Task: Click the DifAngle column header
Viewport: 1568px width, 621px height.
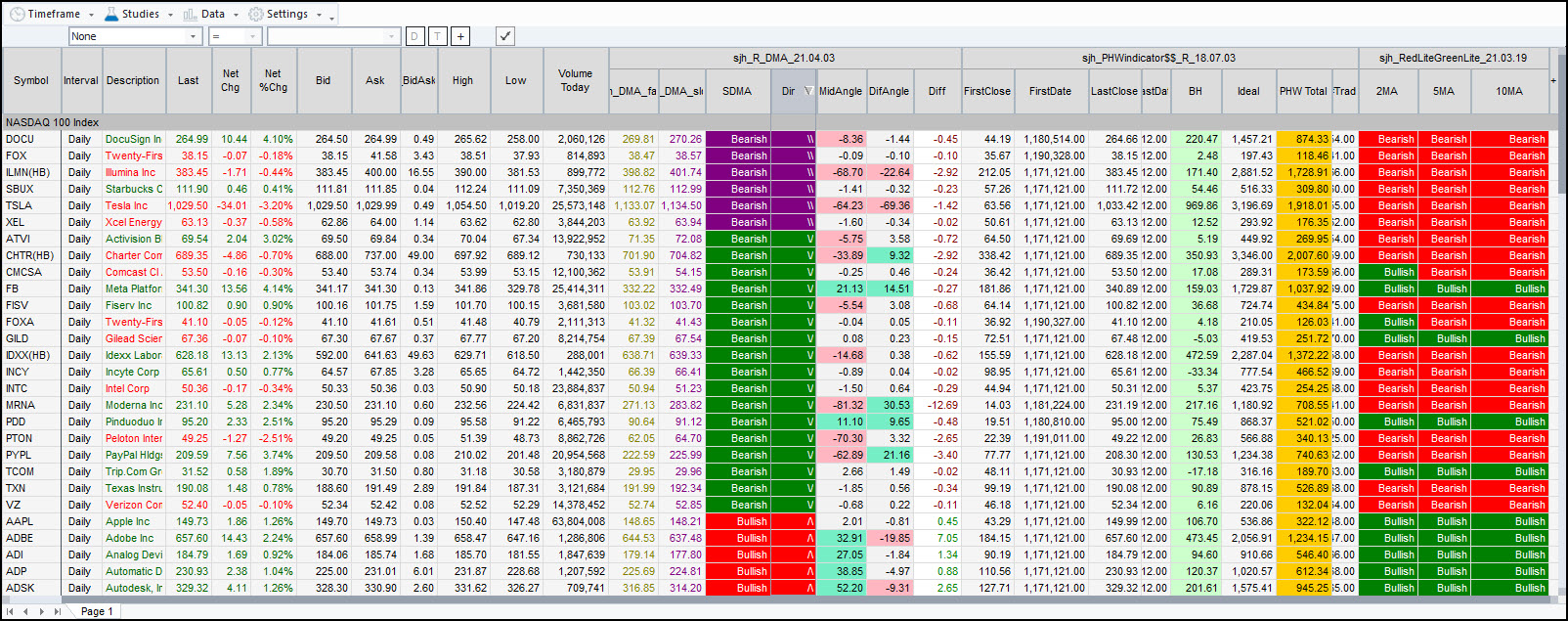Action: point(889,91)
